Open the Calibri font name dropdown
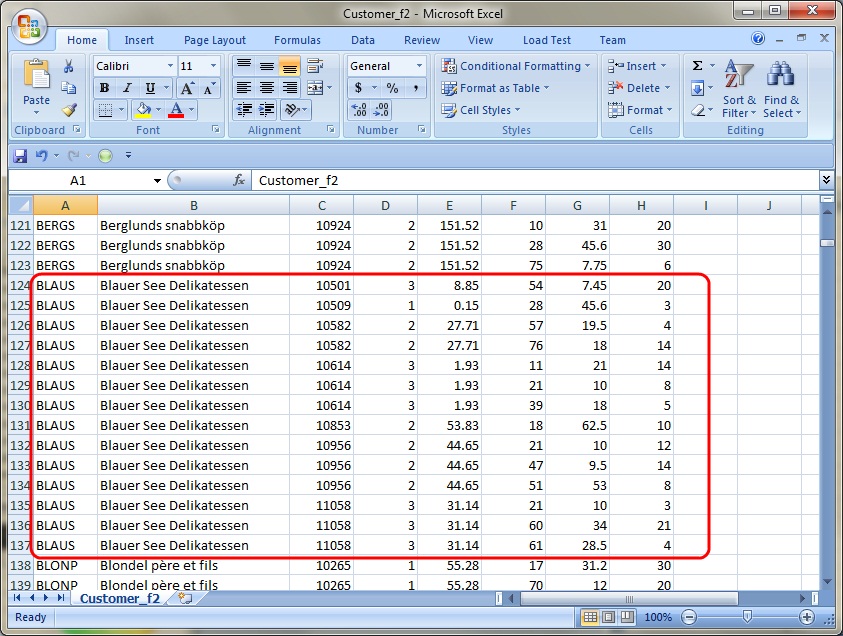Viewport: 843px width, 636px height. 170,66
